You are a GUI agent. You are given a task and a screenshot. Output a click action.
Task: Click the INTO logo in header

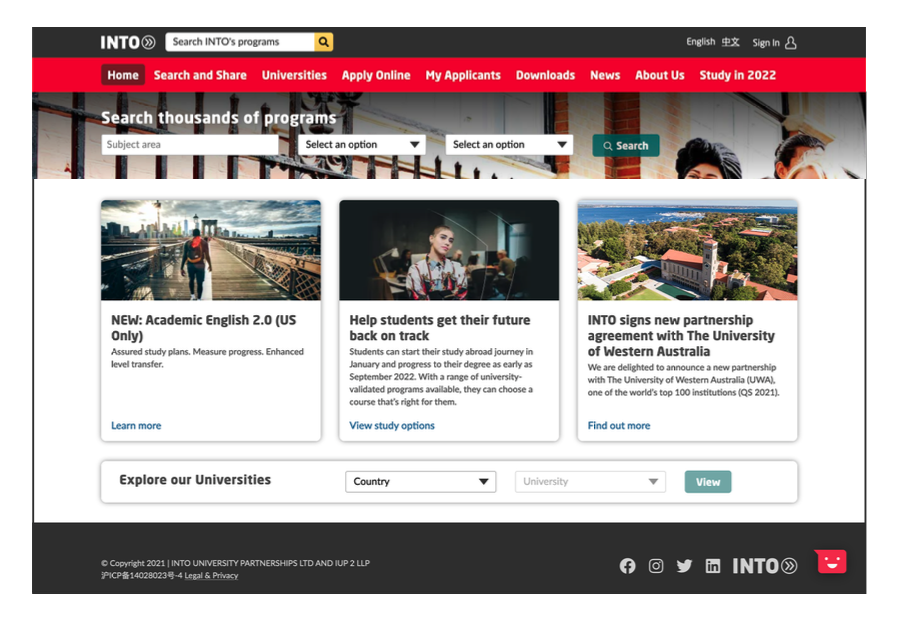click(128, 42)
